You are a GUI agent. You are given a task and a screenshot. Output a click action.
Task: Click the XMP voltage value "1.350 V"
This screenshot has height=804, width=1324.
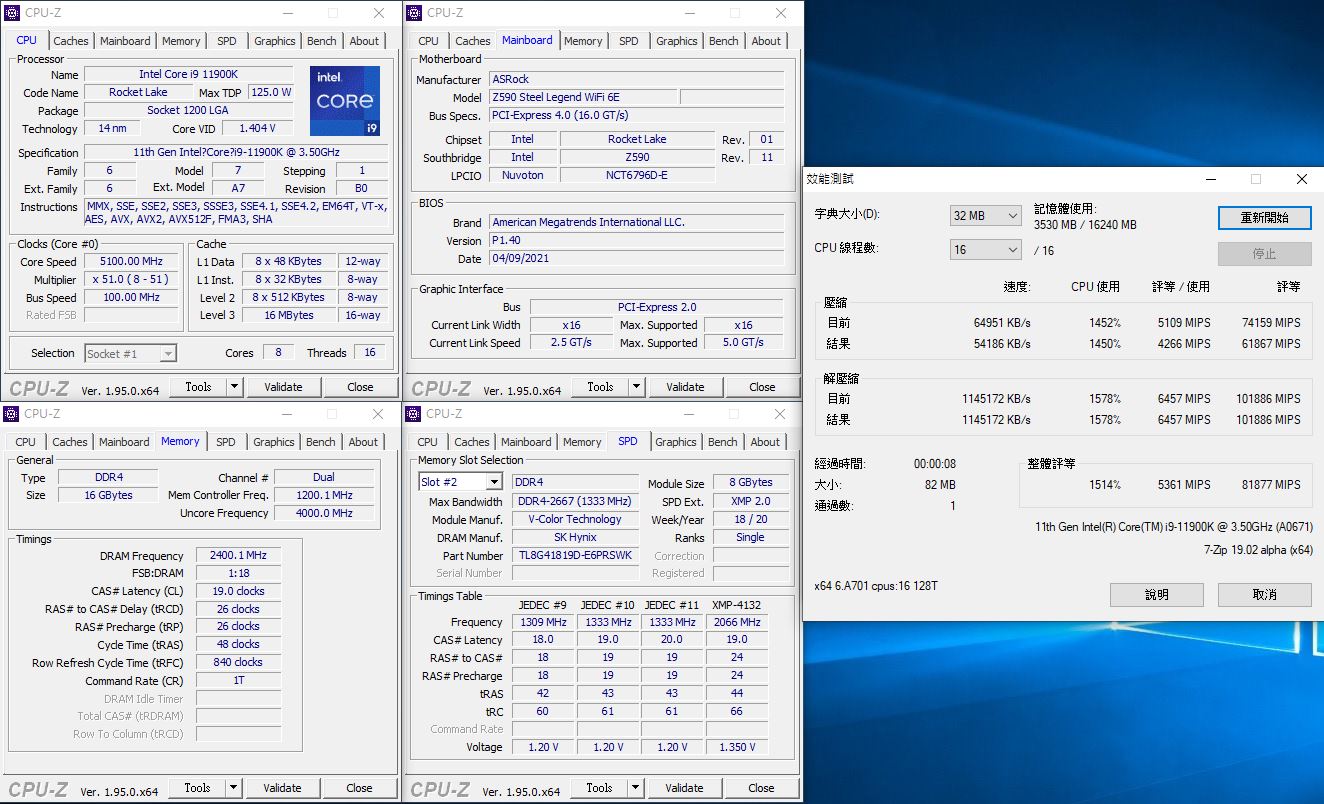[x=737, y=747]
